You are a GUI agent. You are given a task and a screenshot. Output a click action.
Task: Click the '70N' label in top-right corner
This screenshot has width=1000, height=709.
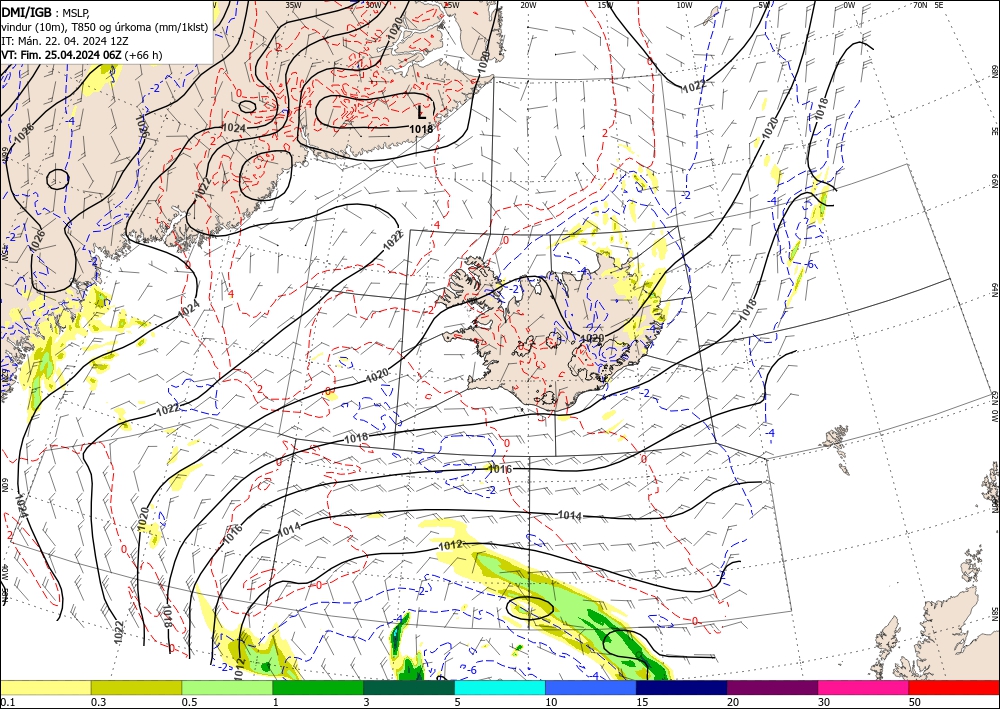(920, 5)
